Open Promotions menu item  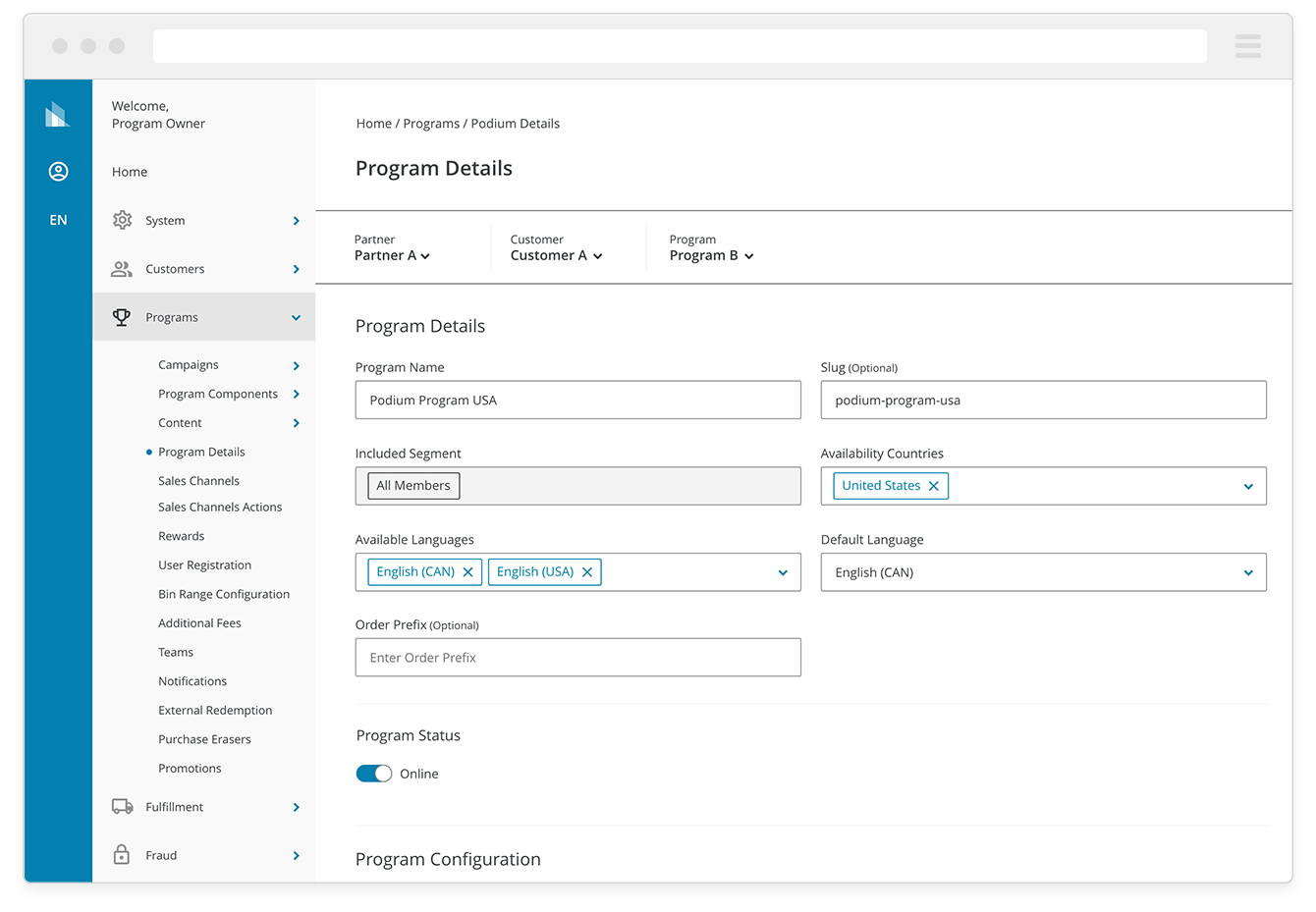point(190,769)
